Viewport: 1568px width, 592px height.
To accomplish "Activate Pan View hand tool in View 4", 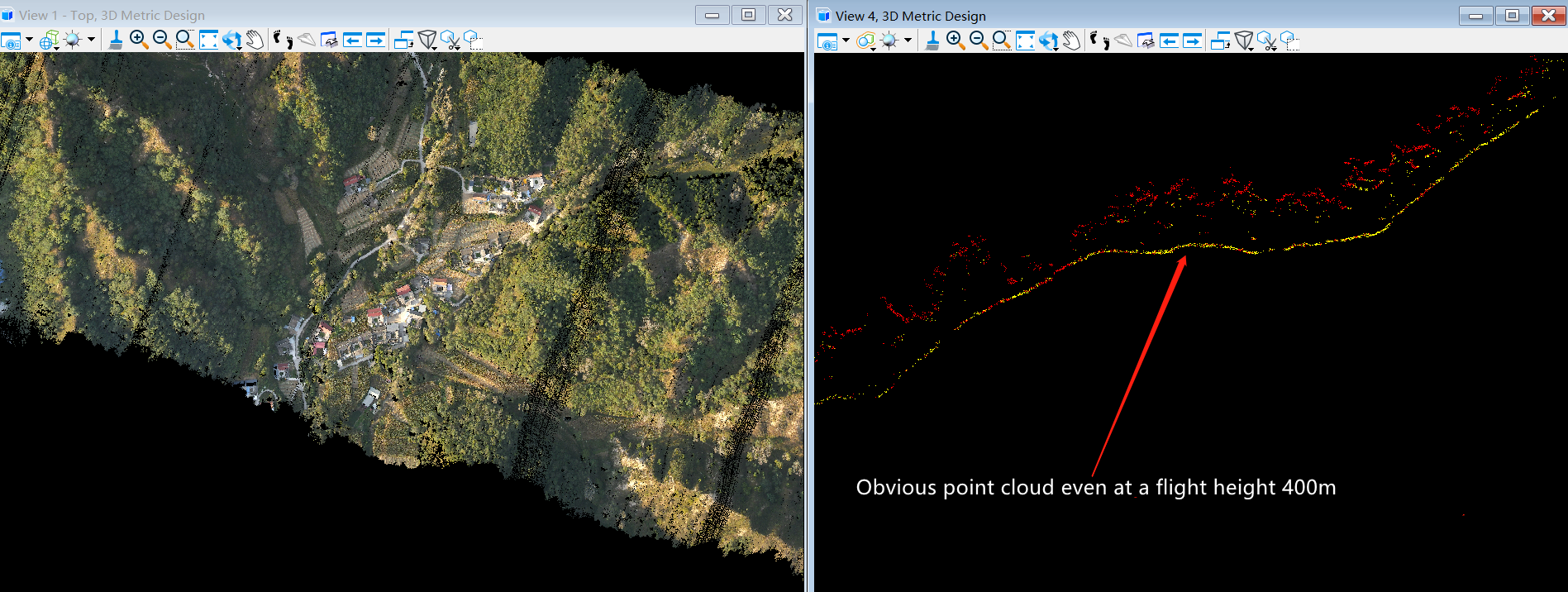I will pos(1071,41).
